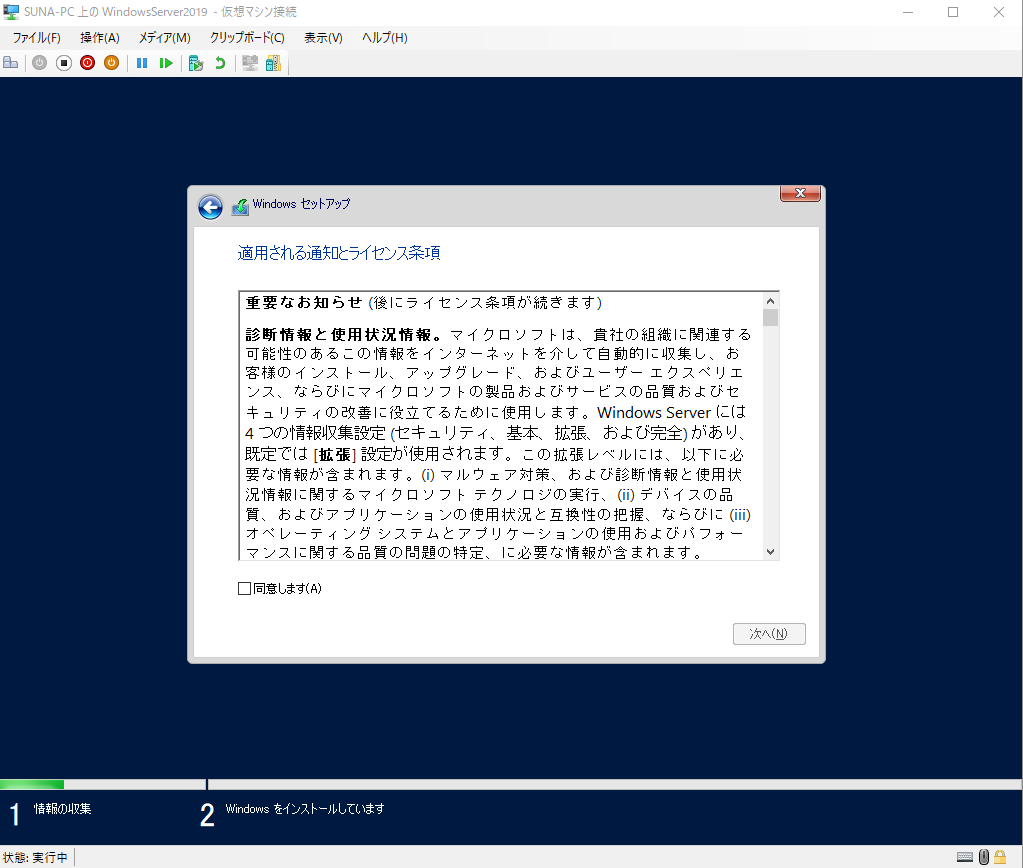Click the Windows セットアップ installer icon

coord(240,206)
